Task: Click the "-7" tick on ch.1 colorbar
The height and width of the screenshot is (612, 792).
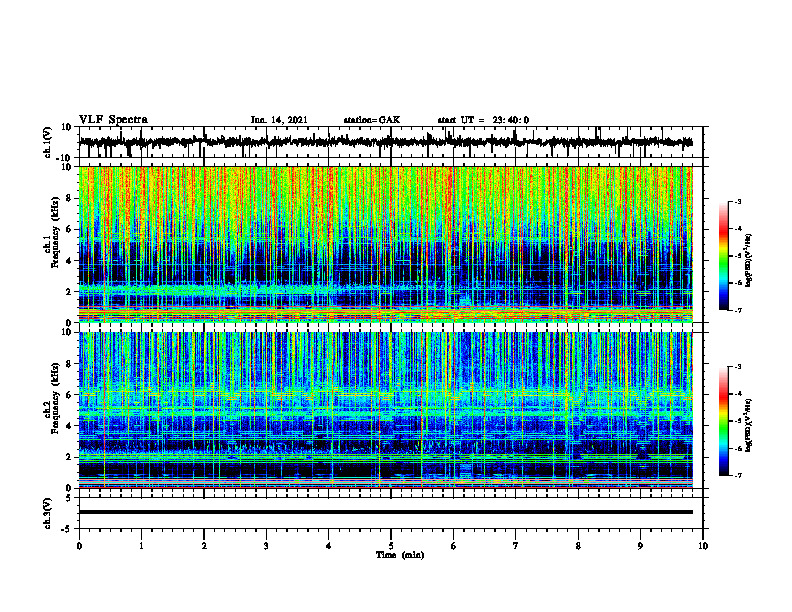Action: [737, 310]
